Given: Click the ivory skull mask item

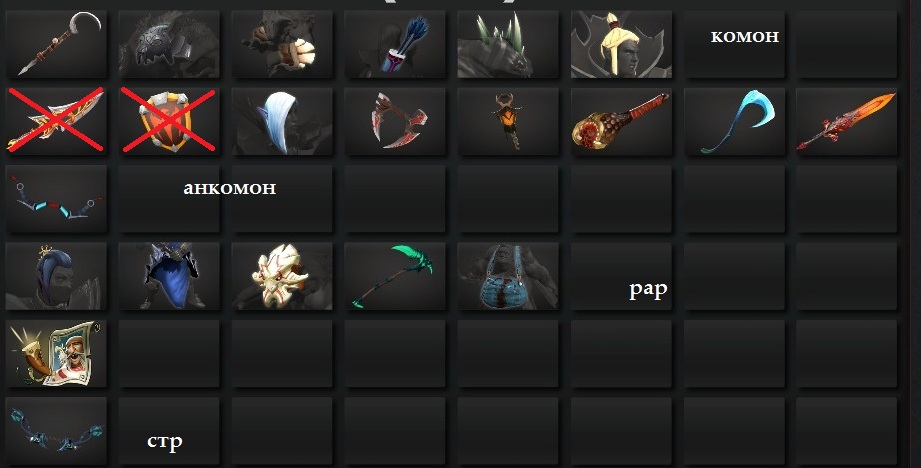Looking at the screenshot, I should pyautogui.click(x=282, y=276).
